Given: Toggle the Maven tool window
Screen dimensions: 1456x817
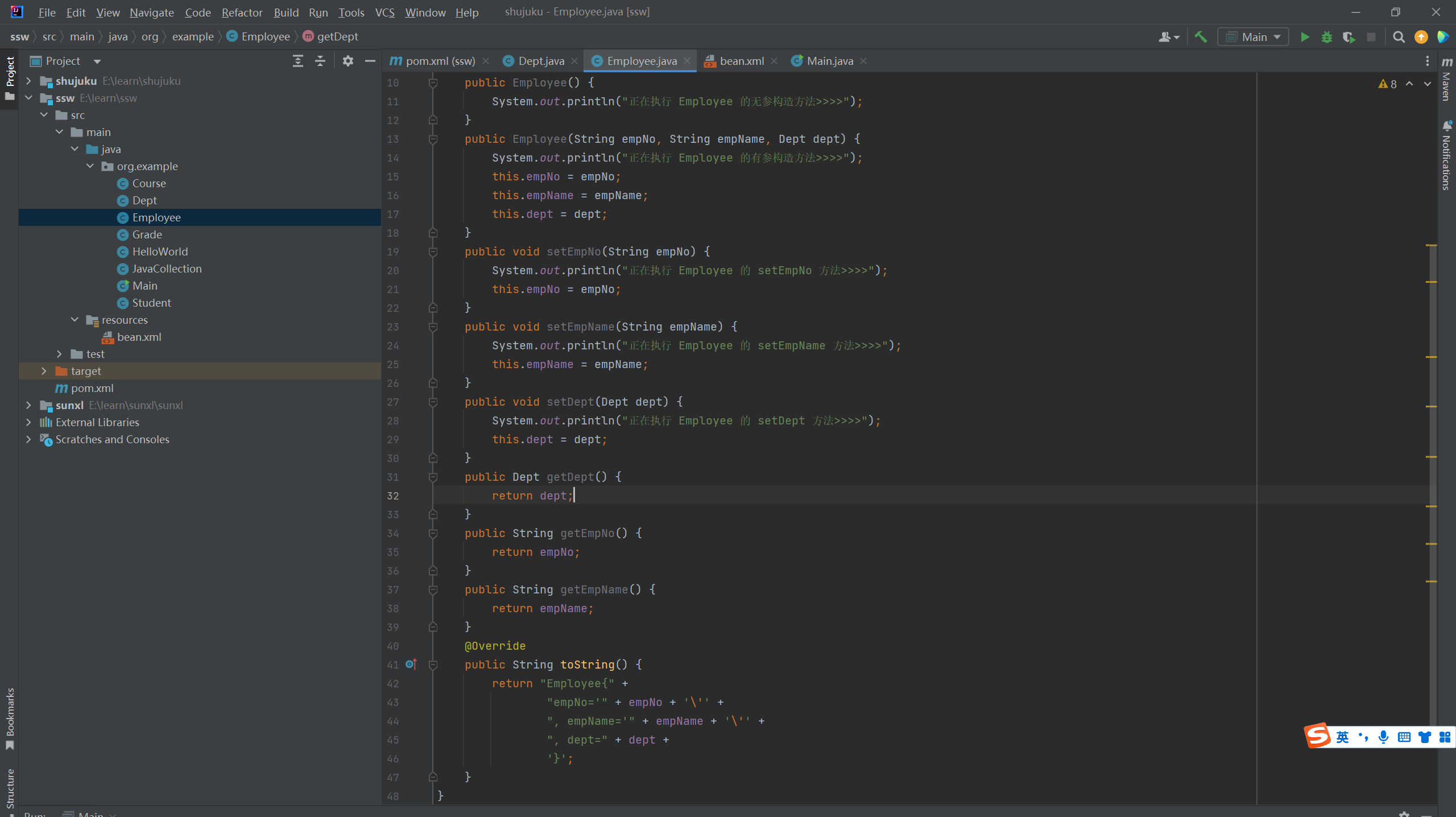Looking at the screenshot, I should (x=1447, y=80).
